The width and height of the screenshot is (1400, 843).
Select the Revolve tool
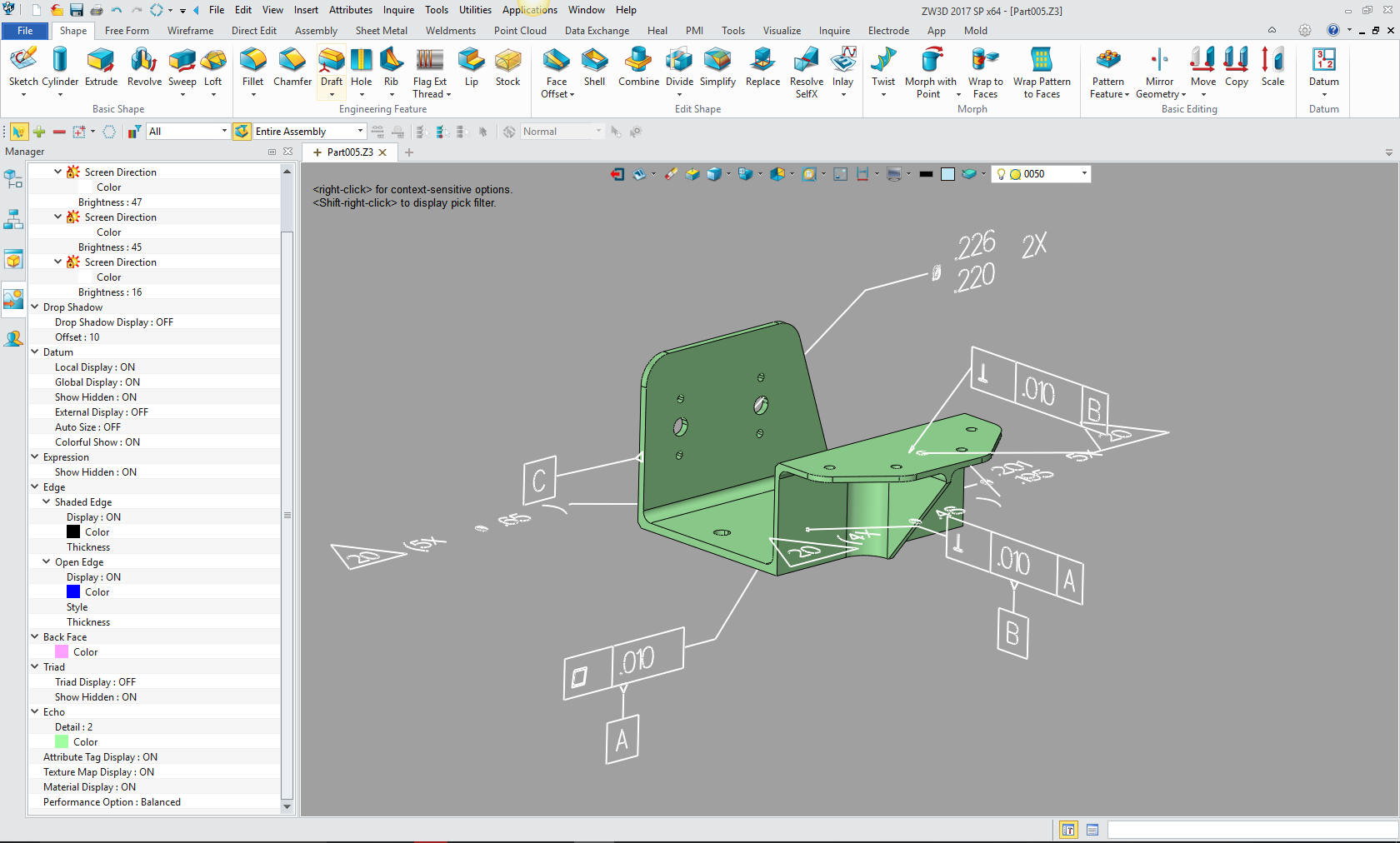pos(144,67)
